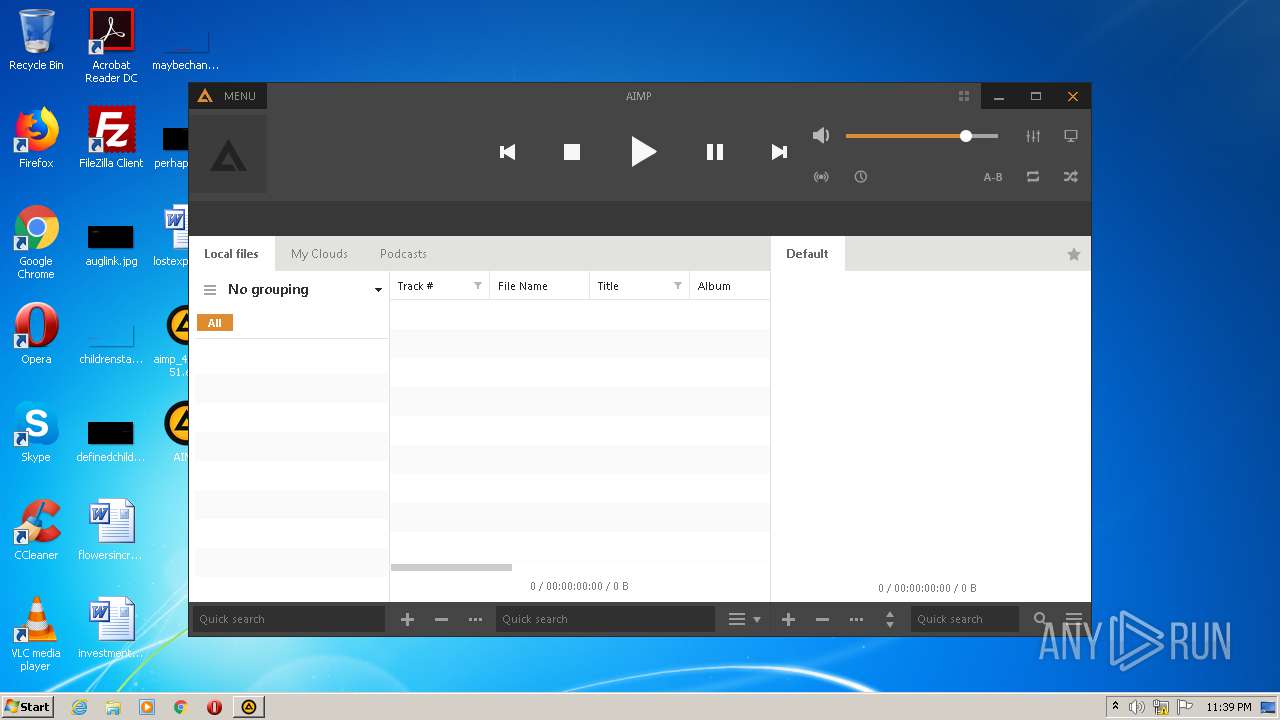This screenshot has height=720, width=1280.
Task: Toggle repeat playback mode
Action: click(1033, 177)
